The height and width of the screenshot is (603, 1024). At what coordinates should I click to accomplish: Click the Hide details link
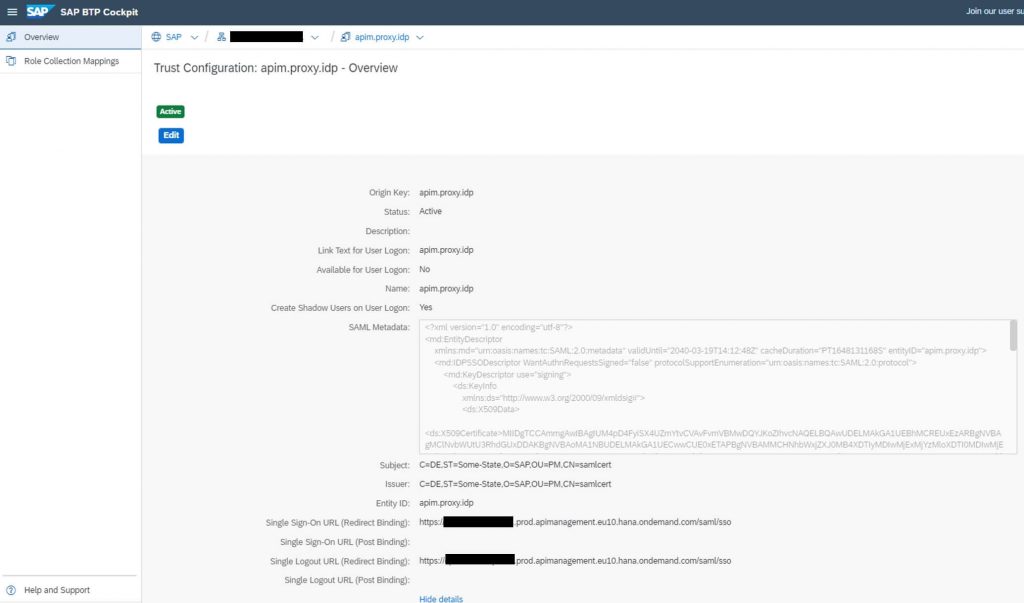pyautogui.click(x=441, y=598)
